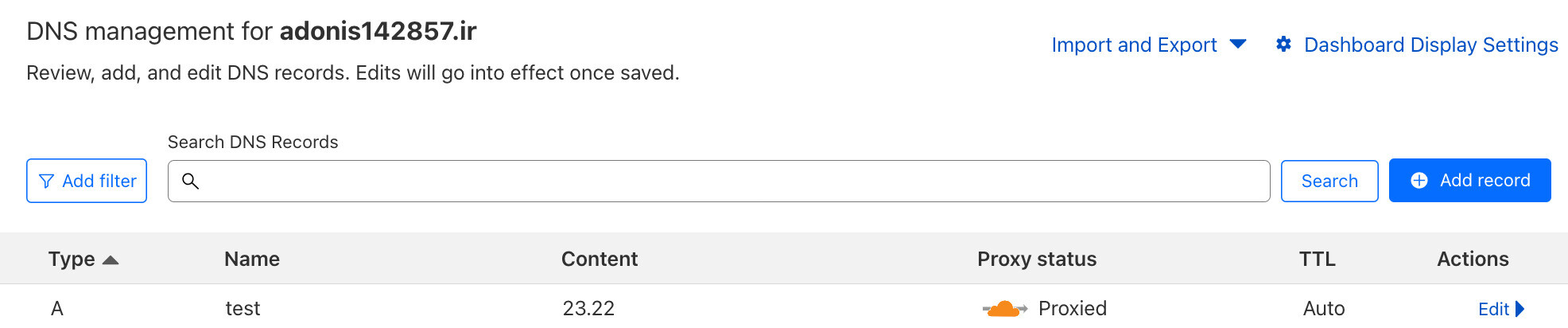Toggle the Type column sort arrow
This screenshot has width=1568, height=328.
[x=111, y=260]
